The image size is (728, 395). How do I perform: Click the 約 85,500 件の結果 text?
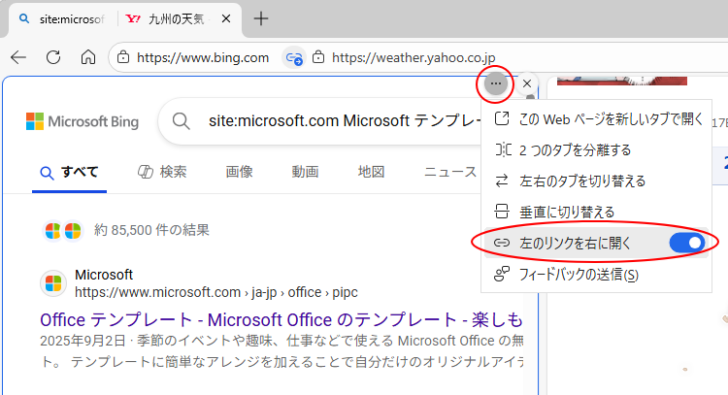[x=152, y=230]
